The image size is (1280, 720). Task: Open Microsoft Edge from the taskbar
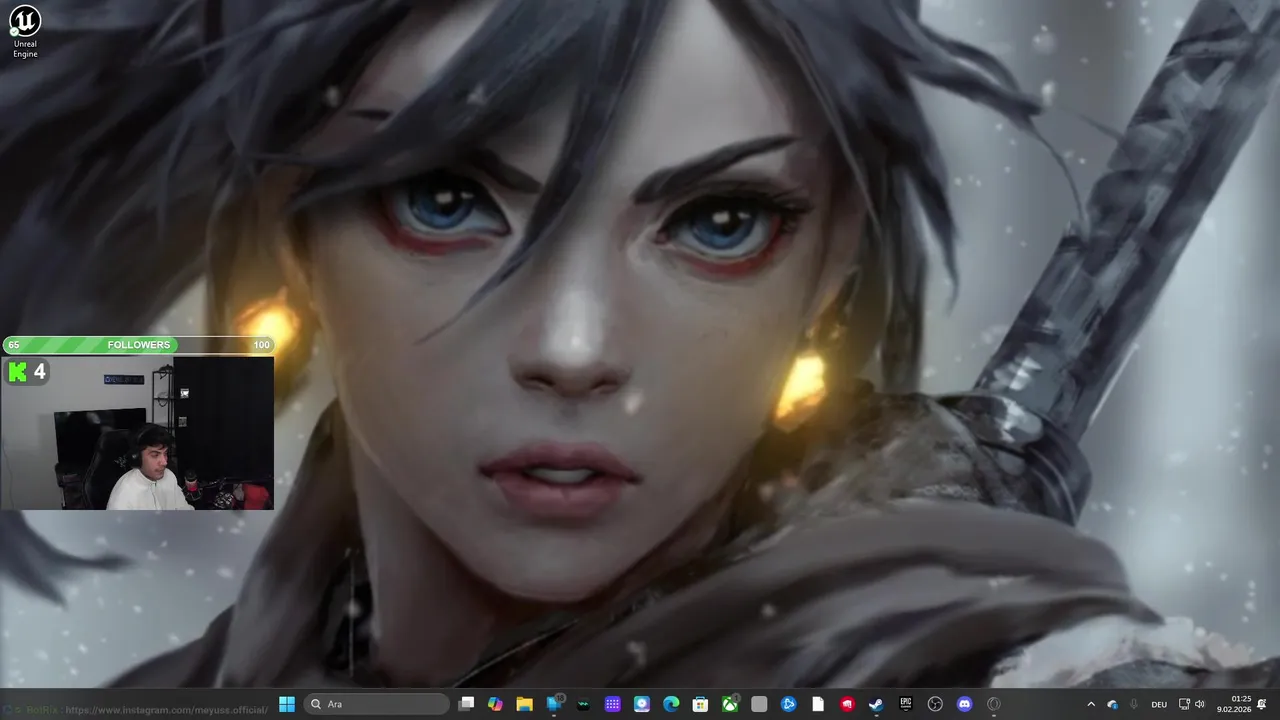click(671, 704)
